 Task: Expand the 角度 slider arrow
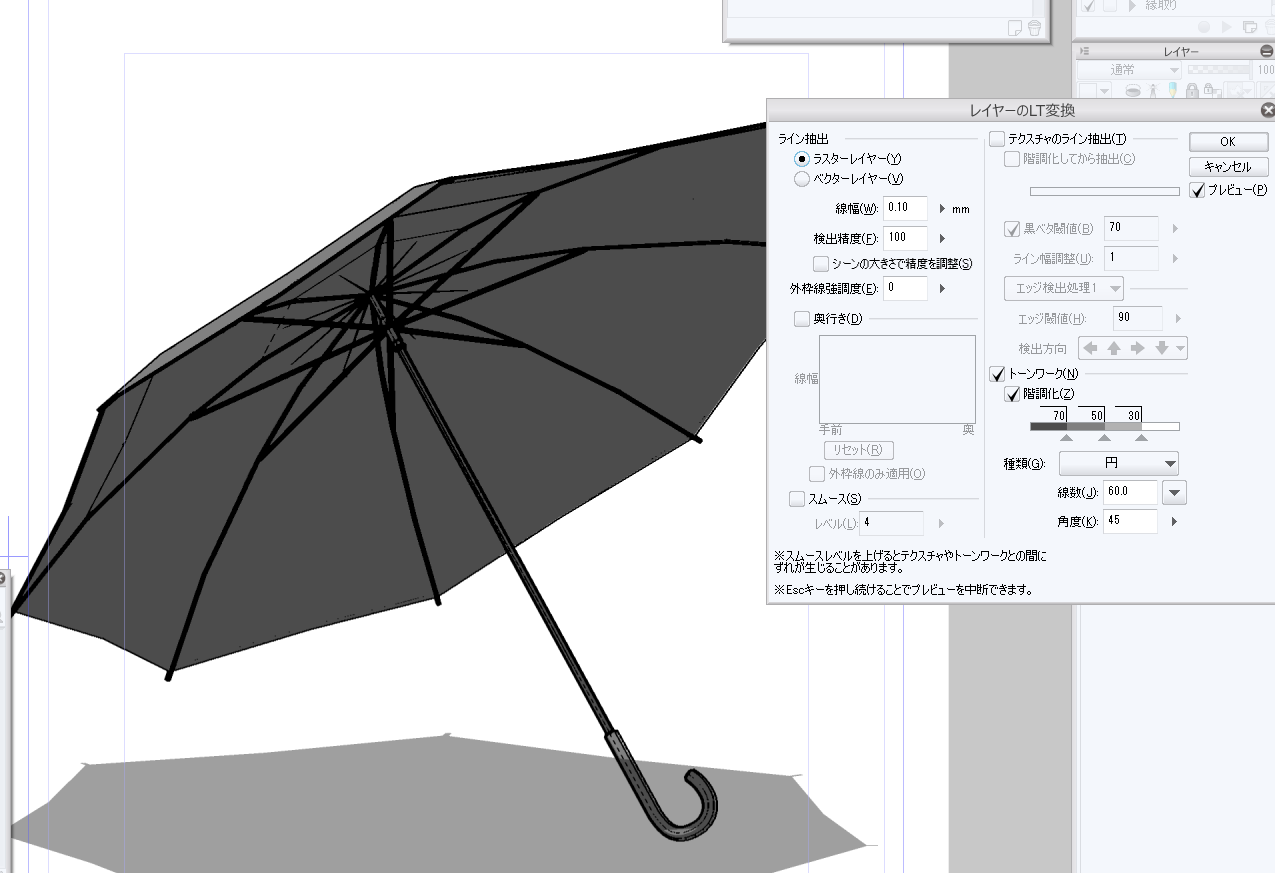point(1174,522)
